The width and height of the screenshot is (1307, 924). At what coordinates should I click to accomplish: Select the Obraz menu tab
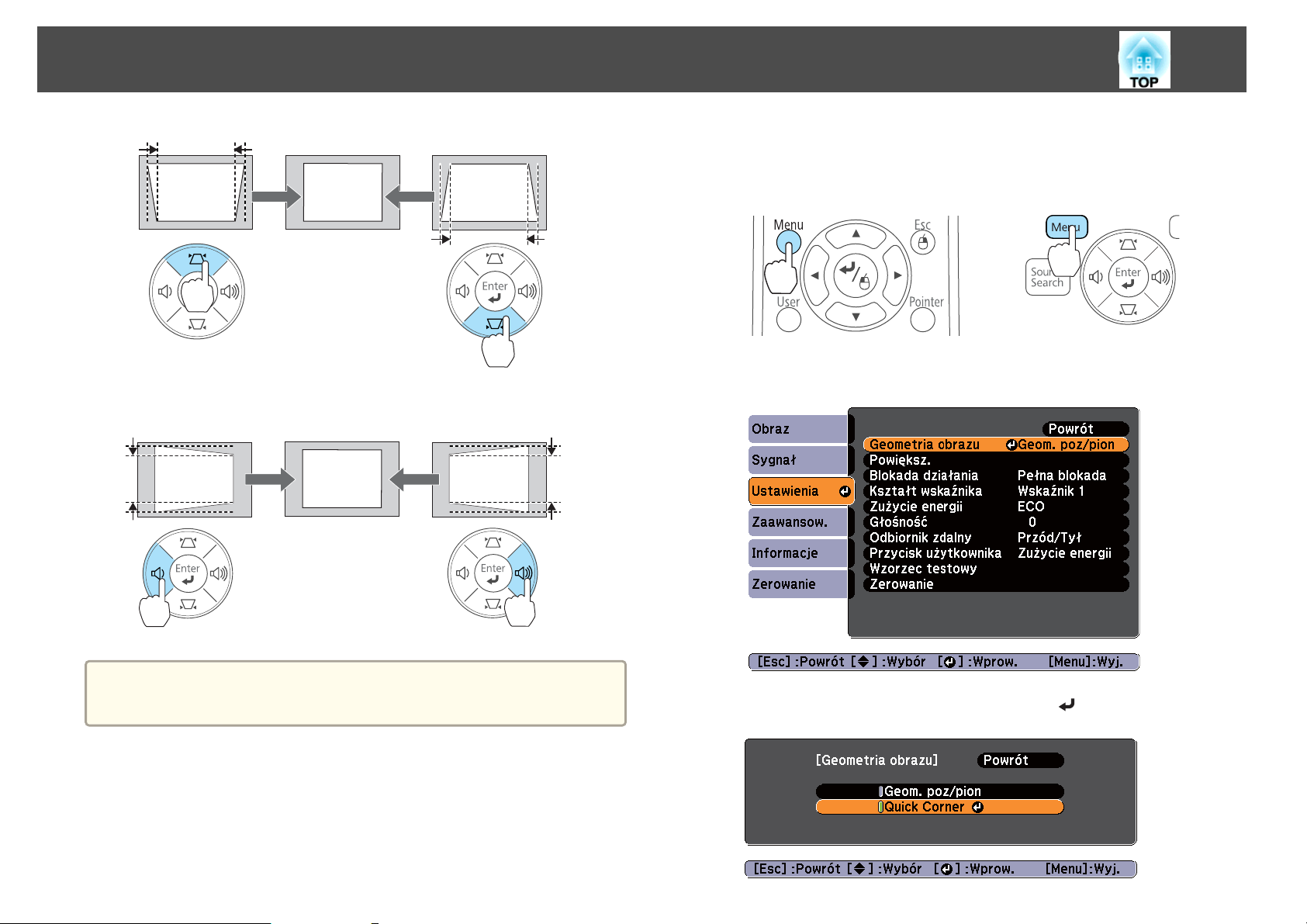797,429
